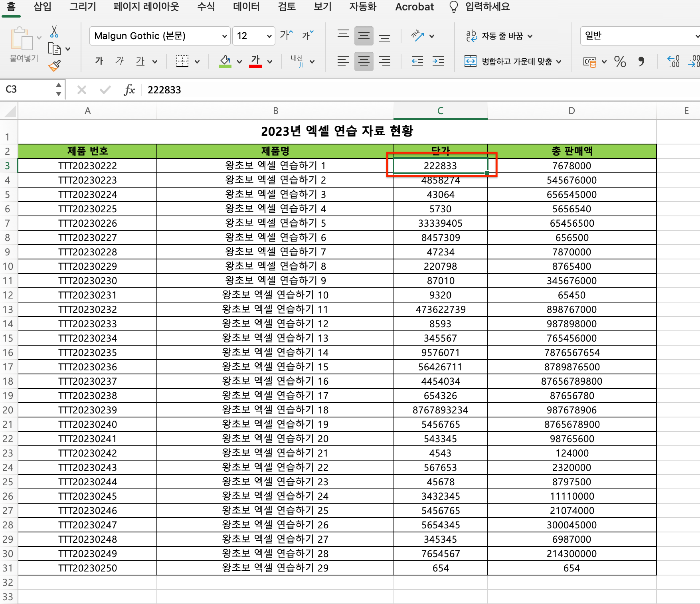Viewport: 700px width, 604px height.
Task: Toggle bold formatting
Action: 99,61
